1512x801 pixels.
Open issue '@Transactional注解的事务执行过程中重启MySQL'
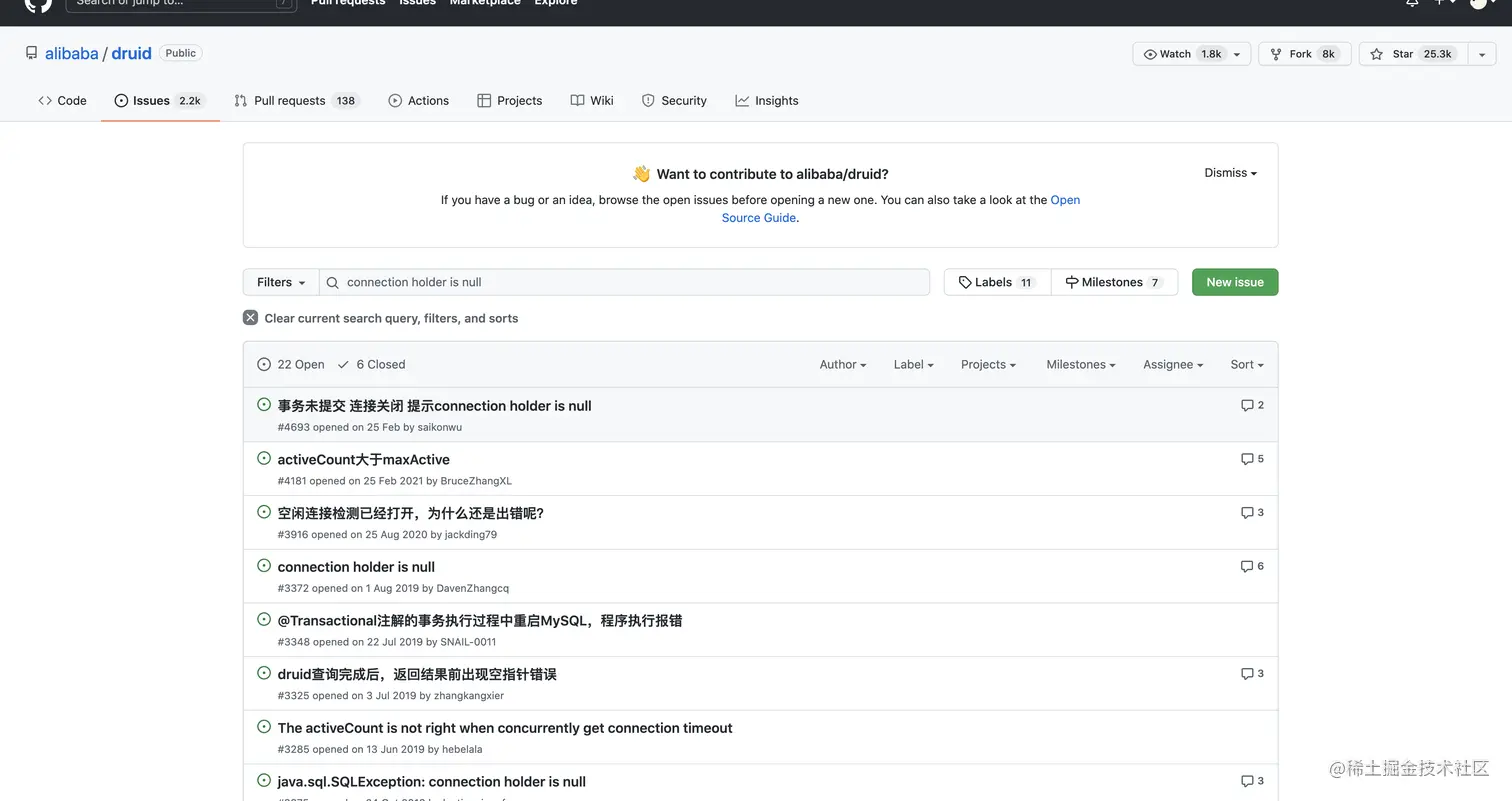tap(480, 621)
